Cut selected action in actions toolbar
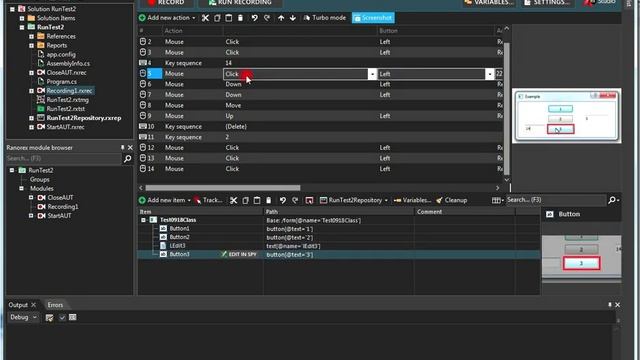Image resolution: width=640 pixels, height=360 pixels. (x=205, y=18)
